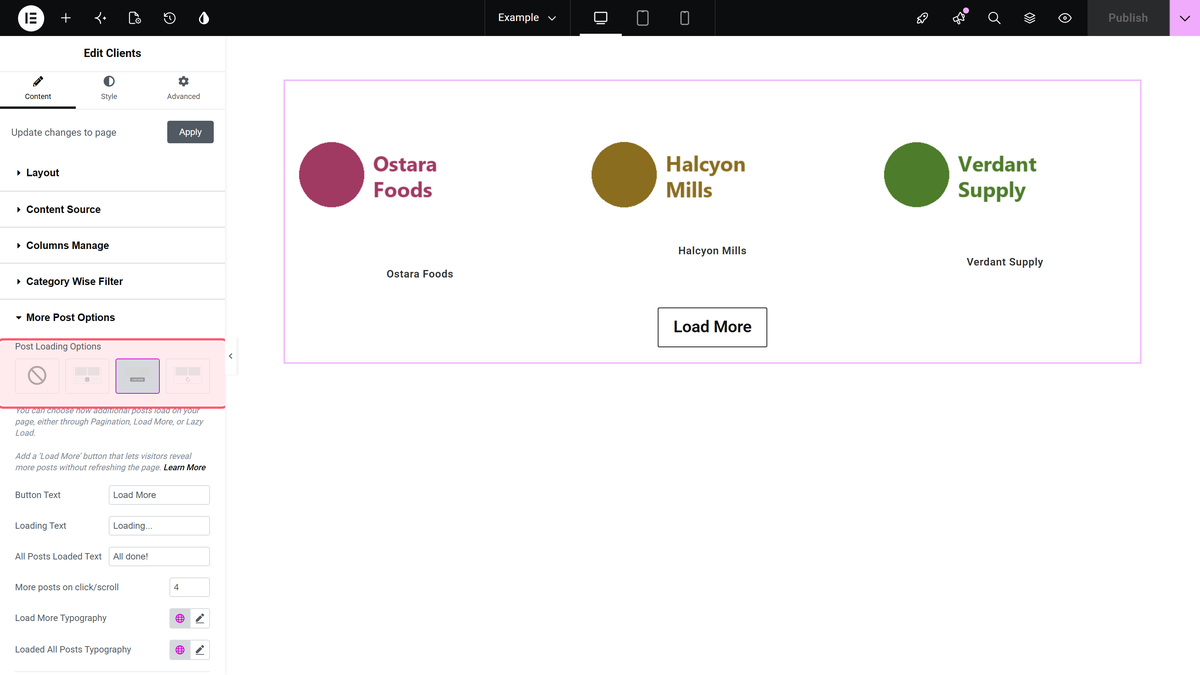This screenshot has height=675, width=1200.
Task: Open the AI sparkle tool icon
Action: click(x=100, y=18)
